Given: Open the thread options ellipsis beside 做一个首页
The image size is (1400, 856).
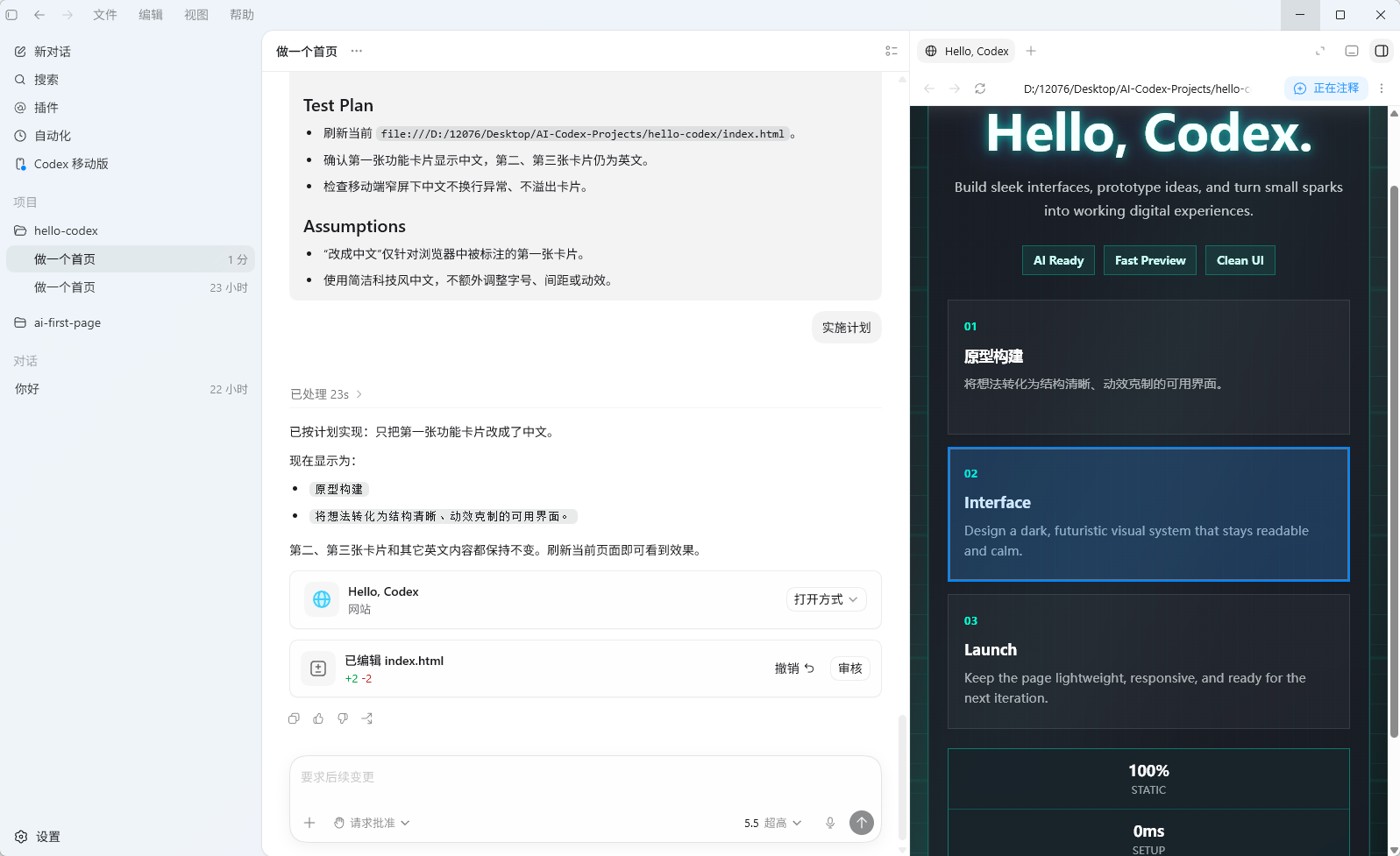Looking at the screenshot, I should [x=357, y=51].
